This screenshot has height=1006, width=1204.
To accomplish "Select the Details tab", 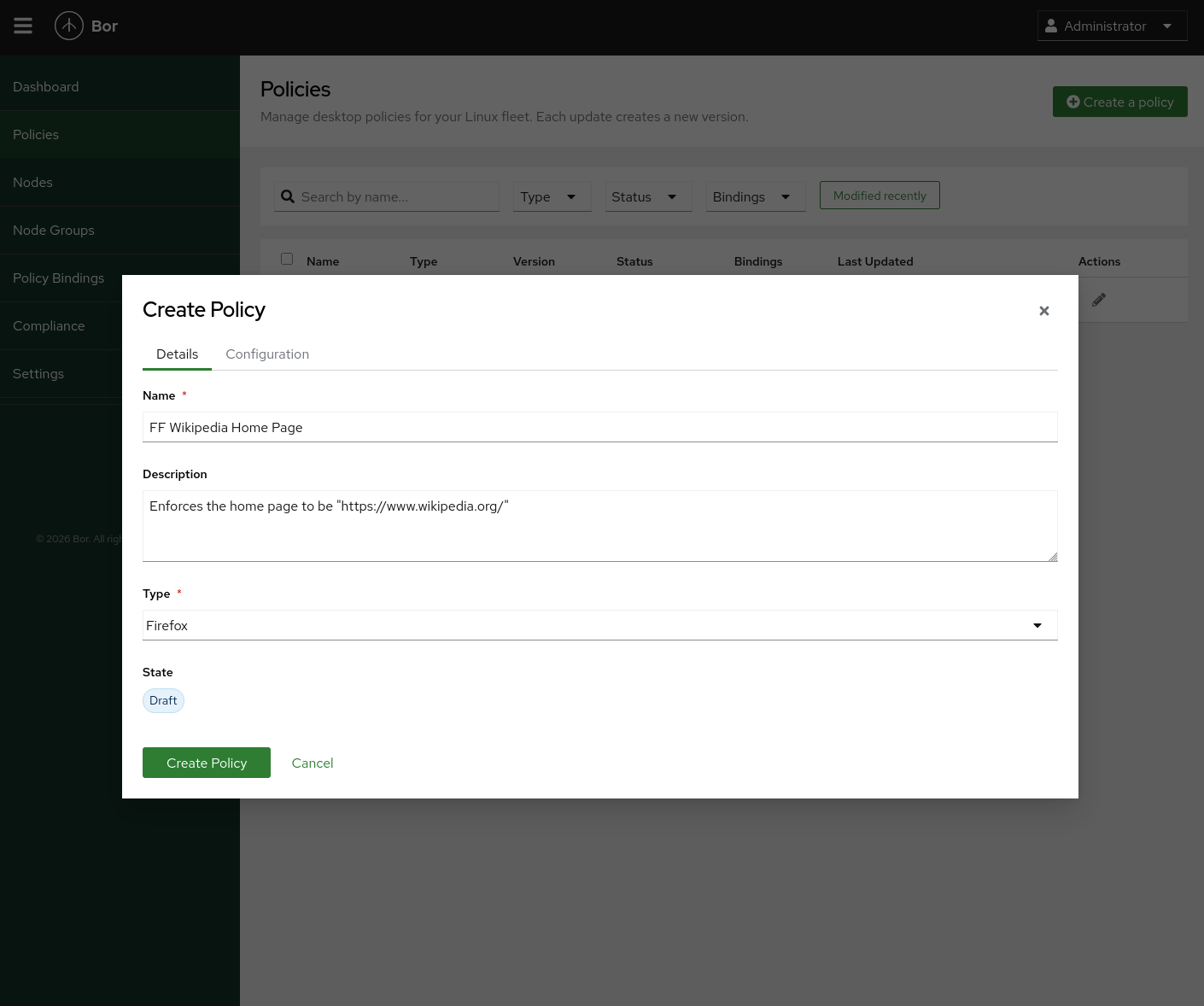I will click(x=177, y=354).
